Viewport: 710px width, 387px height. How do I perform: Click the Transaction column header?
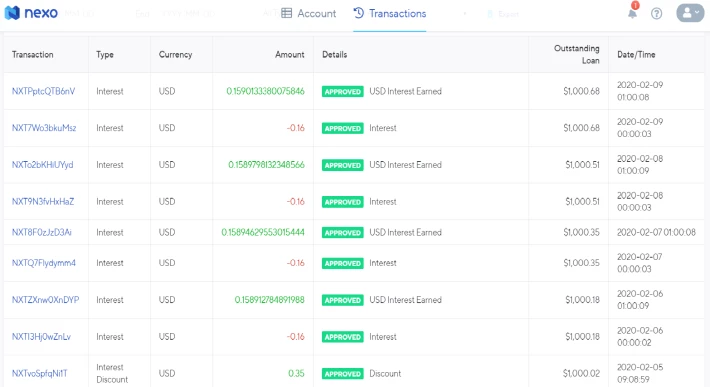click(33, 54)
